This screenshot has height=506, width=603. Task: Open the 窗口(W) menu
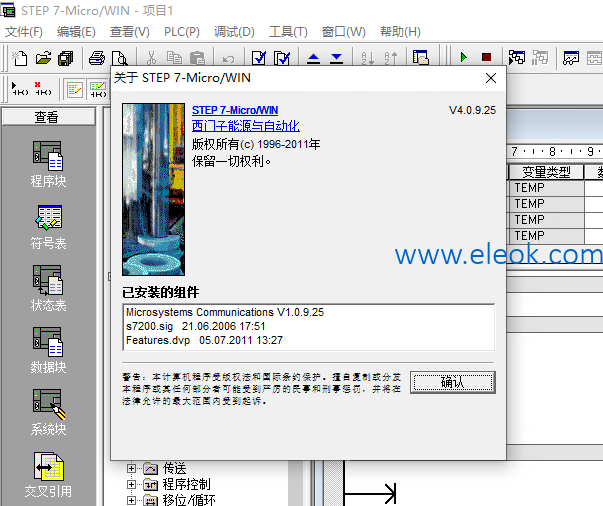click(x=344, y=32)
